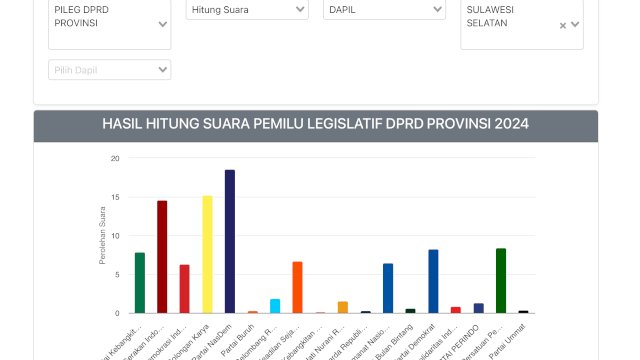Click the dark green Persatuan Pembangunan bar
Viewport: 640px width, 360px height.
click(x=501, y=281)
